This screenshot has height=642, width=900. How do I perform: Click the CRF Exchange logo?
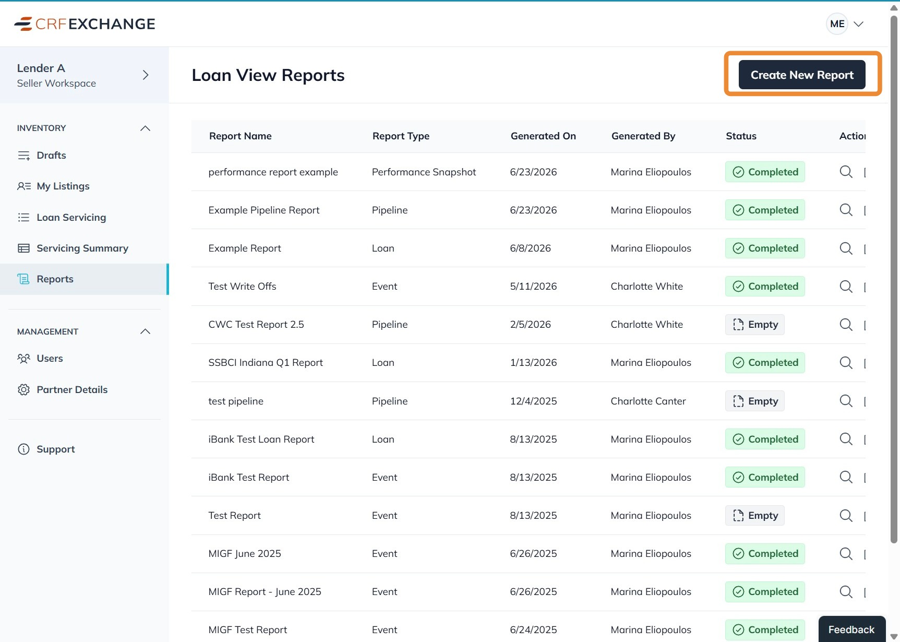coord(85,24)
